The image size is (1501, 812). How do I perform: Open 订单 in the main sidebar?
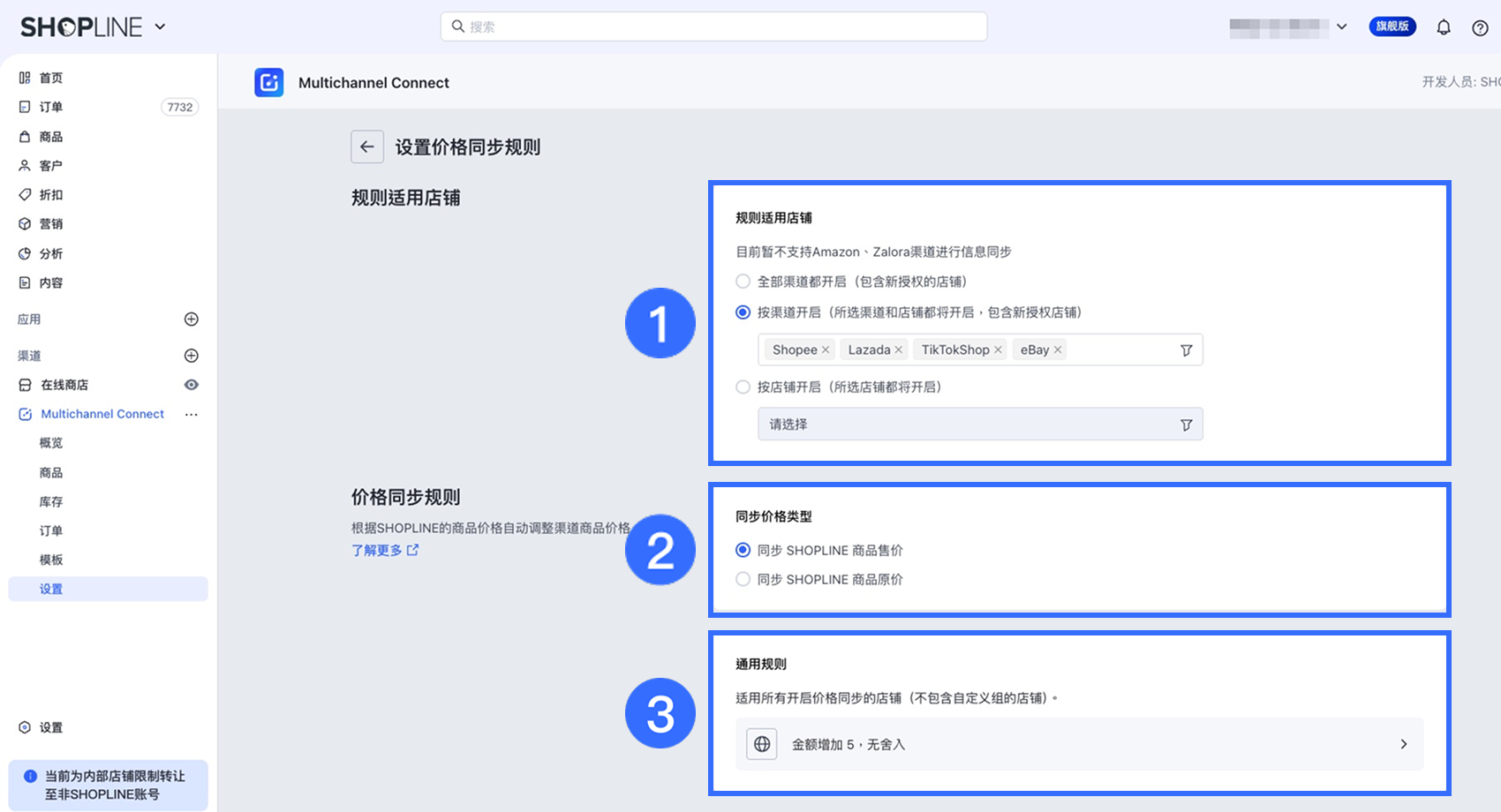51,107
